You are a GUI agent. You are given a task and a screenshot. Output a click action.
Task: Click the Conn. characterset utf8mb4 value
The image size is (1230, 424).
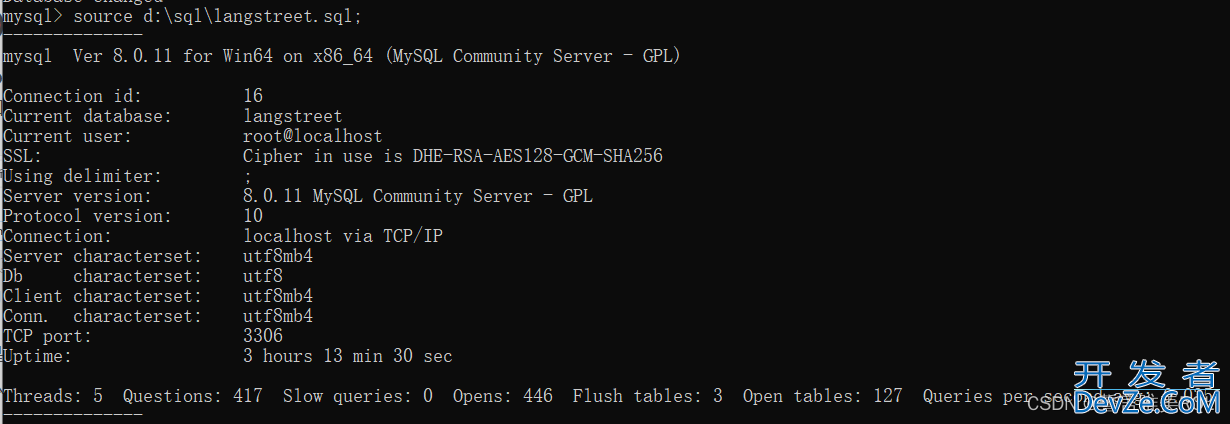[x=278, y=316]
